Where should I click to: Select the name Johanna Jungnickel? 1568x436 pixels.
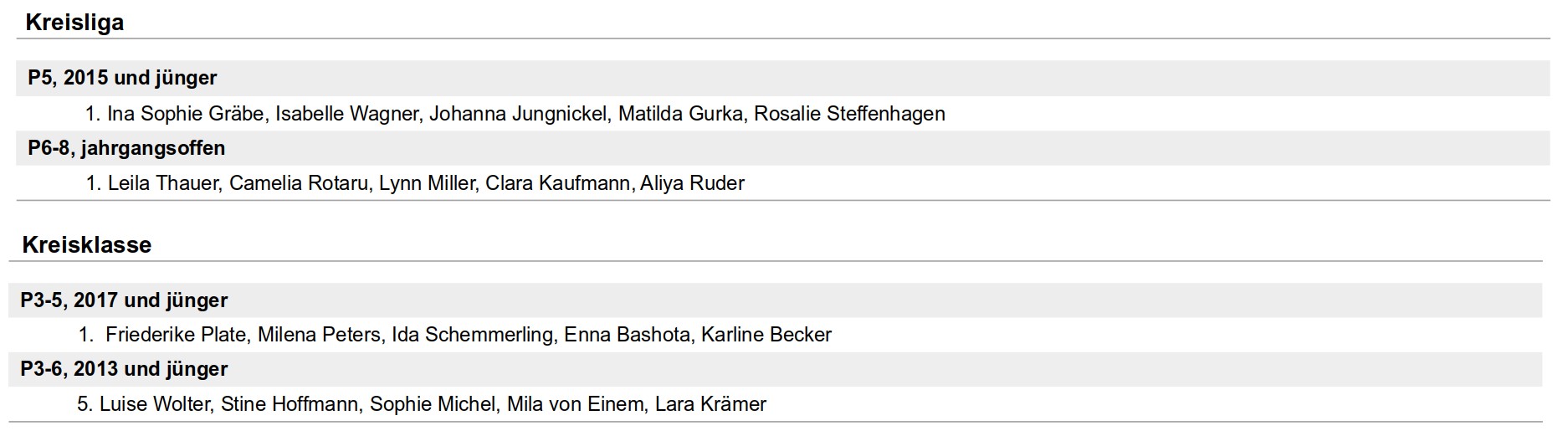coord(518,114)
